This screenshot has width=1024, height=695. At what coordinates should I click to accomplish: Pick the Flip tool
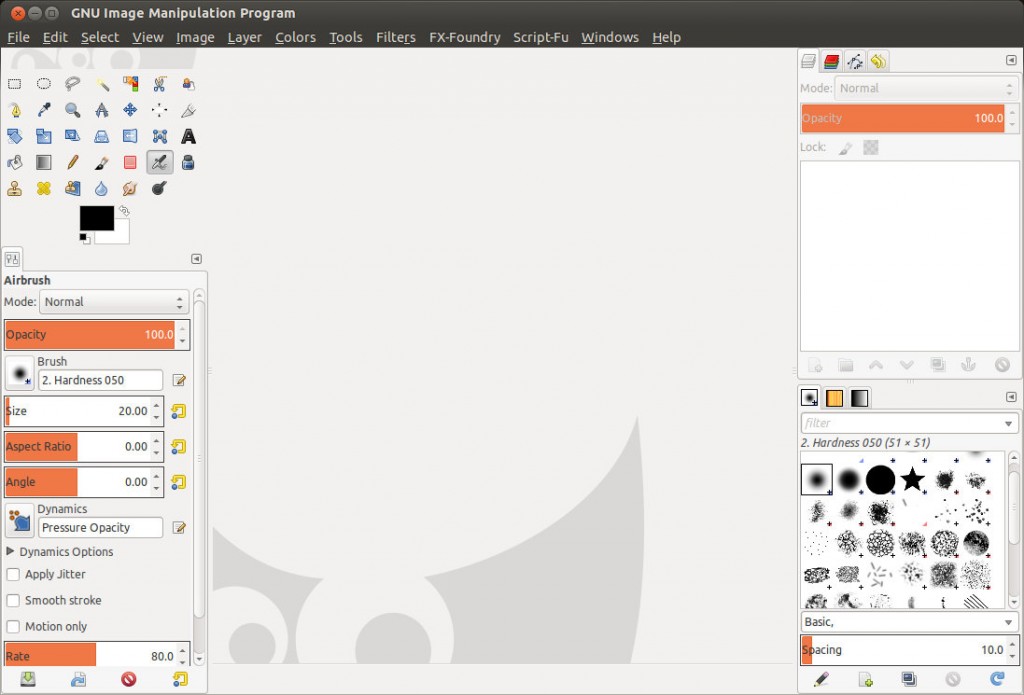click(x=131, y=136)
